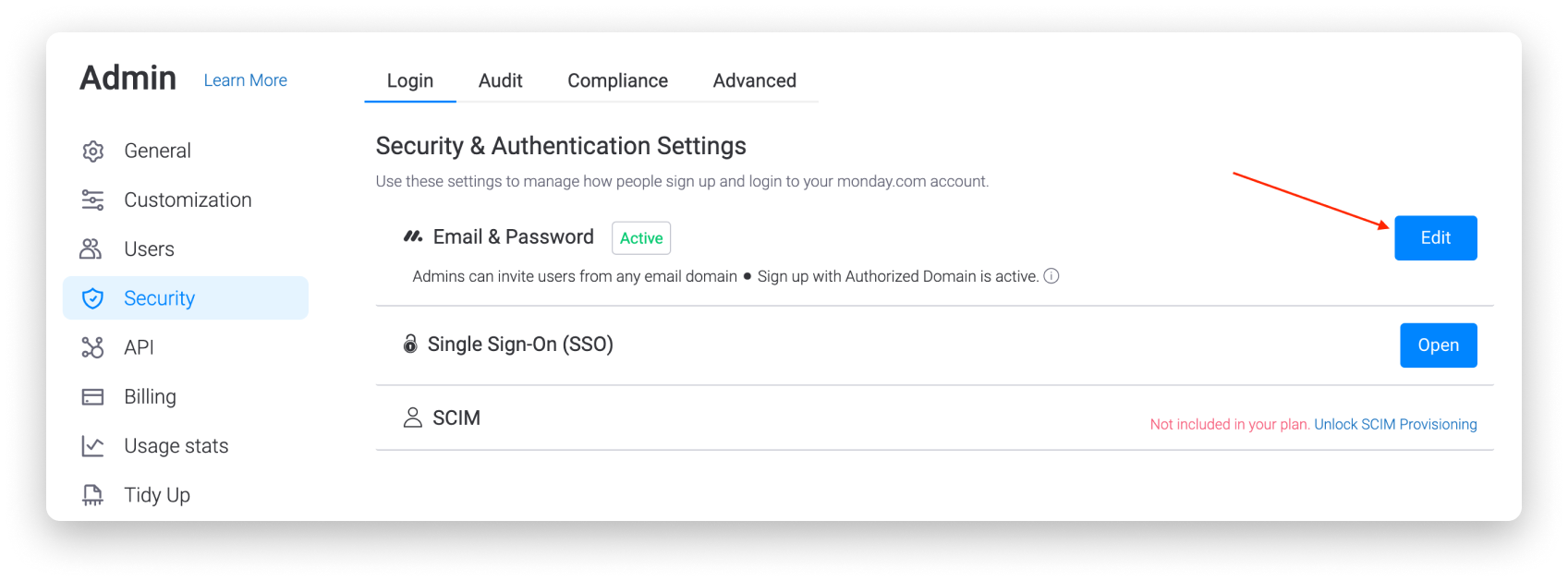Click the Users people icon
Image resolution: width=1568 pixels, height=581 pixels.
pyautogui.click(x=91, y=248)
